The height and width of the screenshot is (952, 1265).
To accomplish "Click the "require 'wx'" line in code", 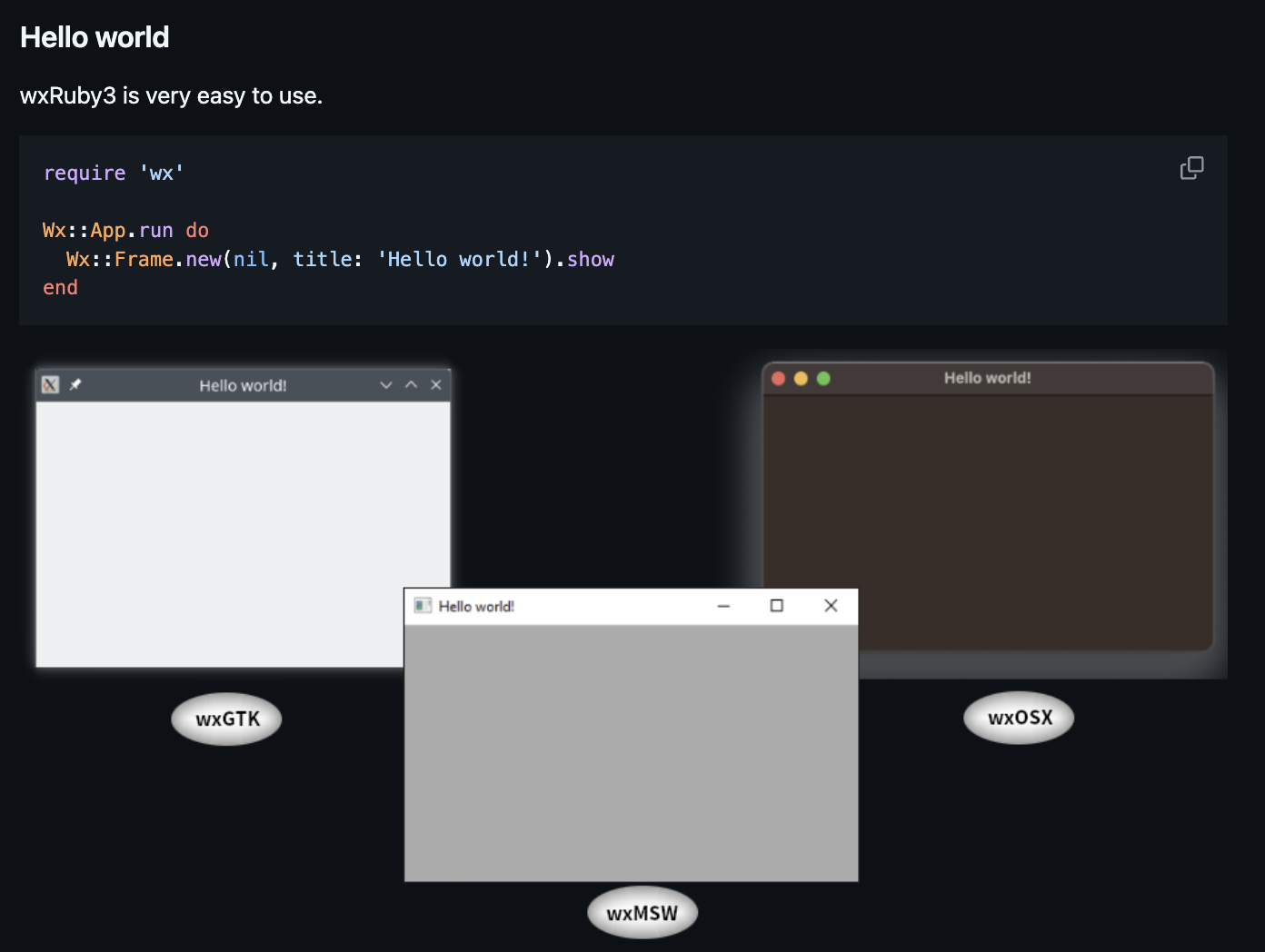I will pos(114,174).
